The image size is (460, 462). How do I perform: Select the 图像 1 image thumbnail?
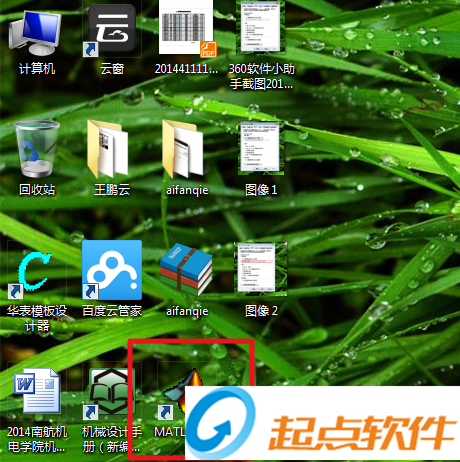click(x=261, y=148)
